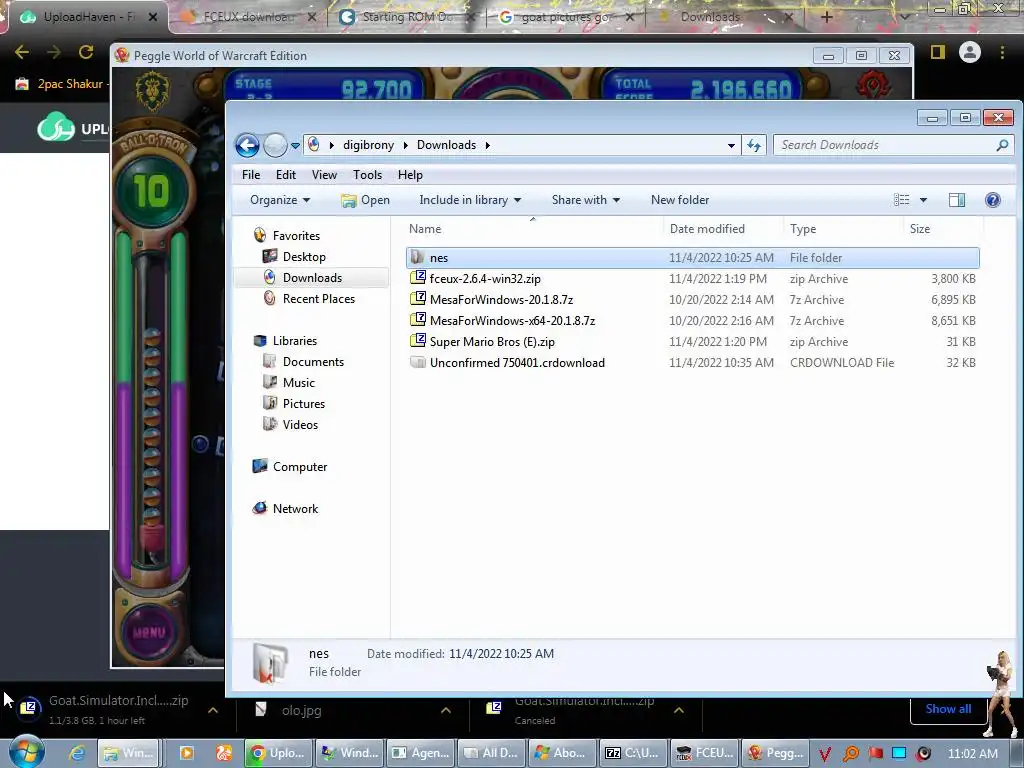Open the Edit menu

(285, 175)
